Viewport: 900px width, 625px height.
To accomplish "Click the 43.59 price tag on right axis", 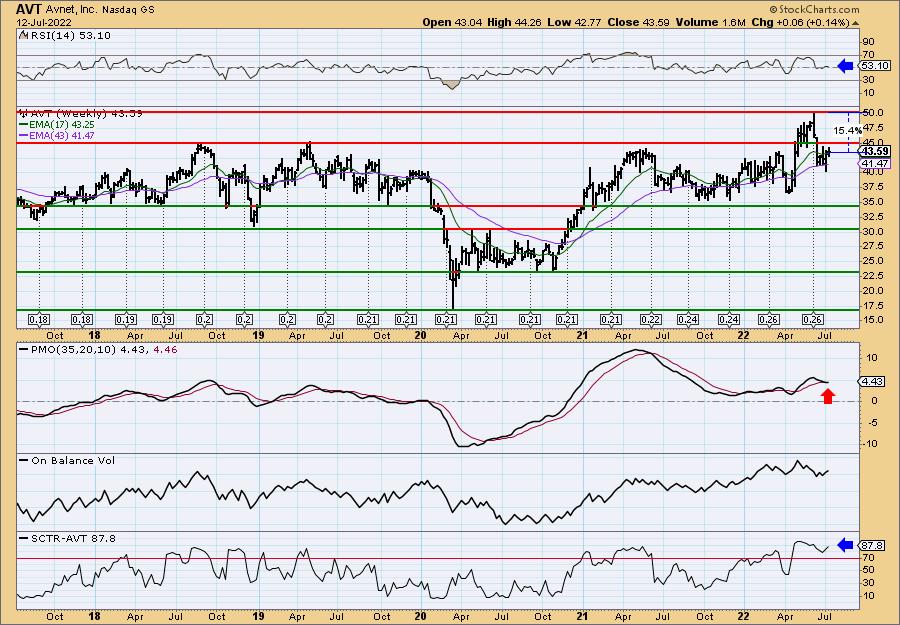I will tap(875, 152).
